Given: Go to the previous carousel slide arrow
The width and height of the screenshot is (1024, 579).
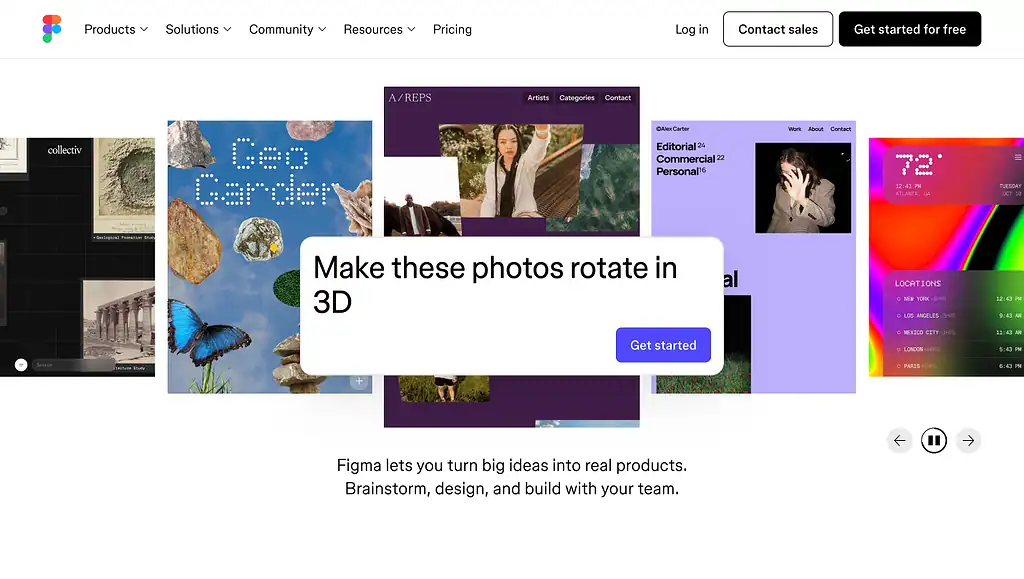Looking at the screenshot, I should point(899,440).
